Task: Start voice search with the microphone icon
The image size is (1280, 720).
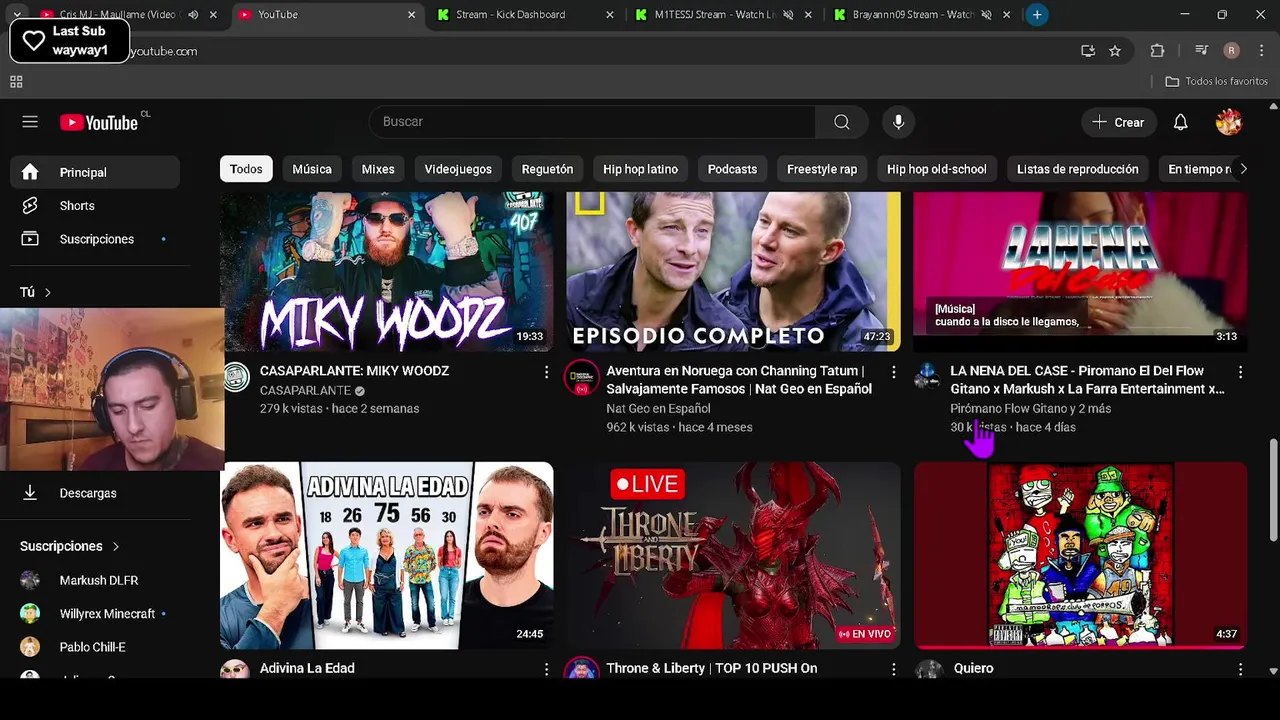Action: [899, 122]
